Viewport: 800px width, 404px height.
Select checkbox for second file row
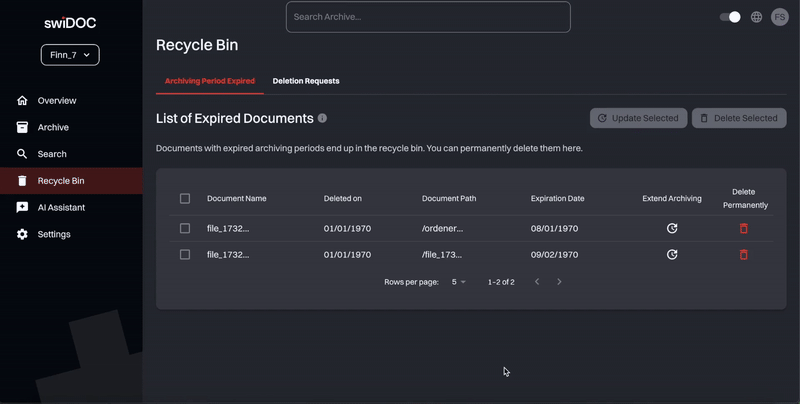tap(185, 255)
